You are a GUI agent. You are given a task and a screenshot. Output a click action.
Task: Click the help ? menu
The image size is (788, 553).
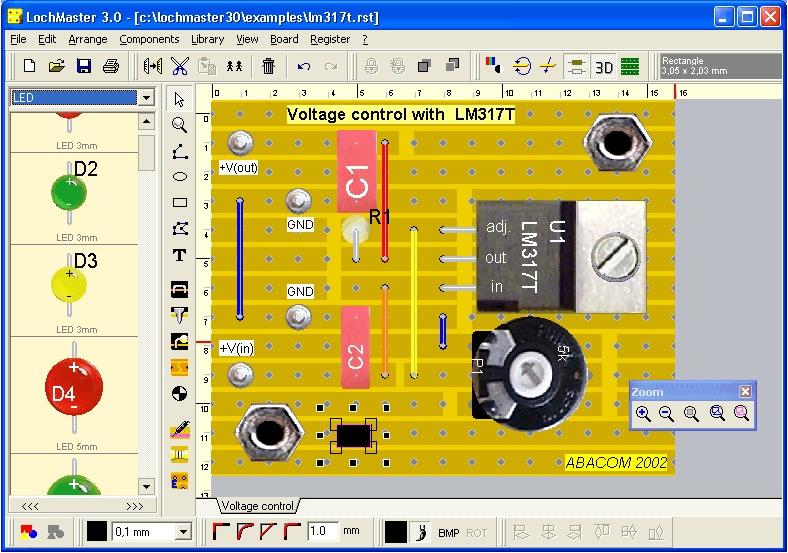tap(365, 39)
